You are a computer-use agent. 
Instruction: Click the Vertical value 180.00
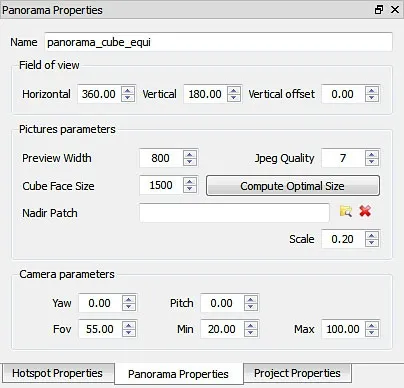pyautogui.click(x=205, y=94)
